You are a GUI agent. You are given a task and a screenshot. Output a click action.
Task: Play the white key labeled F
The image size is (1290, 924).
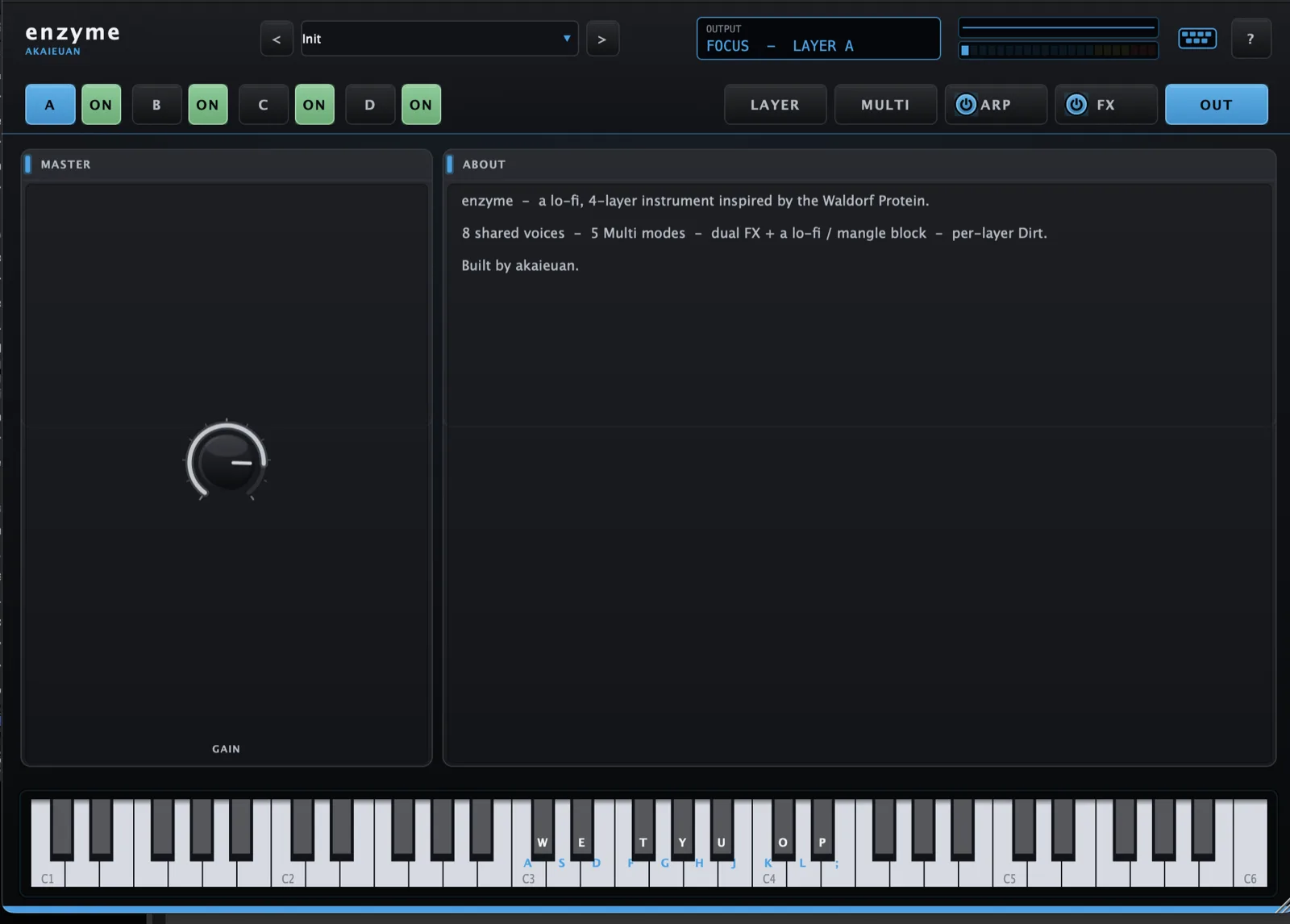tap(631, 872)
